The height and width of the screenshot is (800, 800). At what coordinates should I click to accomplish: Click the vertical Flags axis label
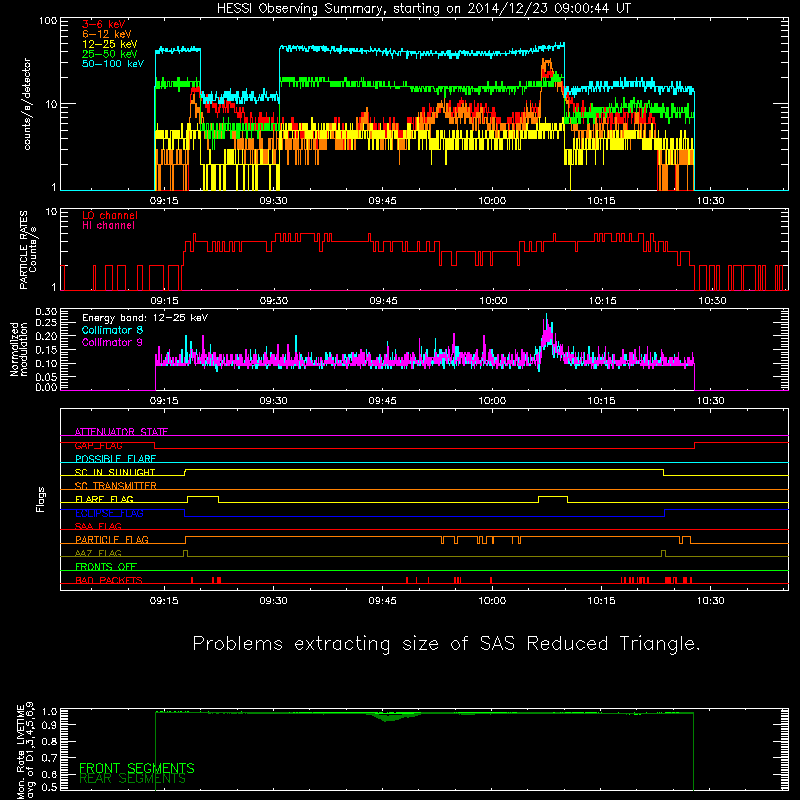point(41,499)
